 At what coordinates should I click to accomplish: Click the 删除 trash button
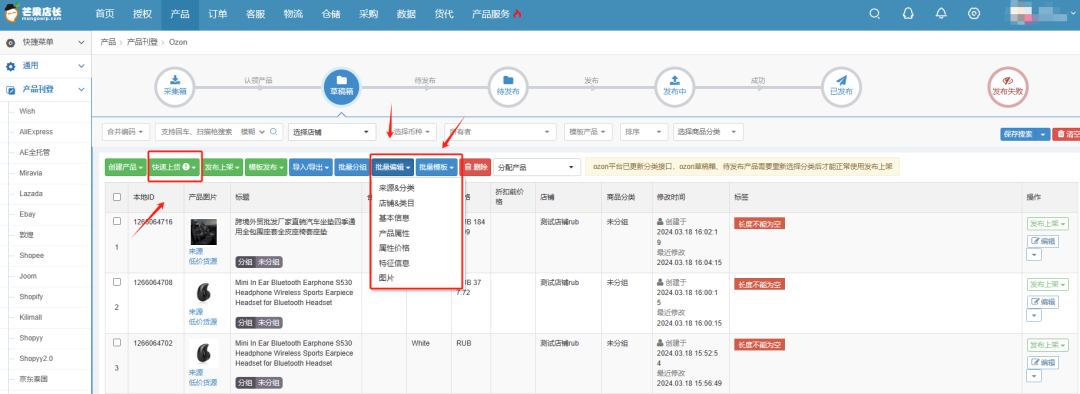point(476,167)
